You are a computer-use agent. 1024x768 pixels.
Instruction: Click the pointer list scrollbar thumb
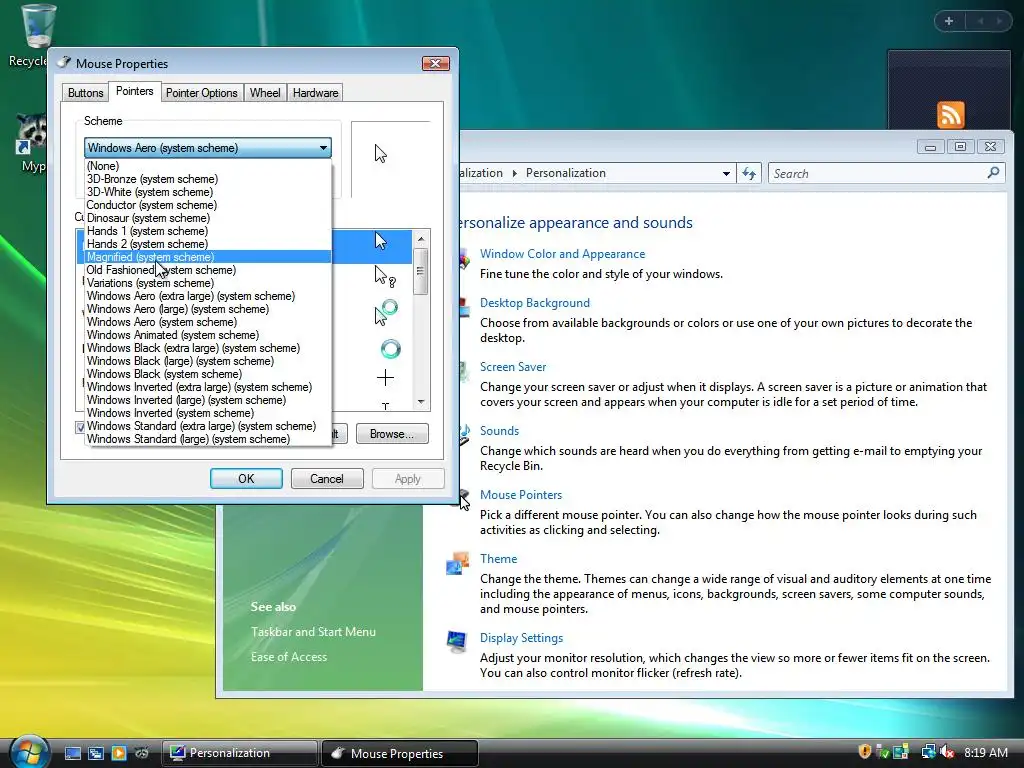point(421,271)
